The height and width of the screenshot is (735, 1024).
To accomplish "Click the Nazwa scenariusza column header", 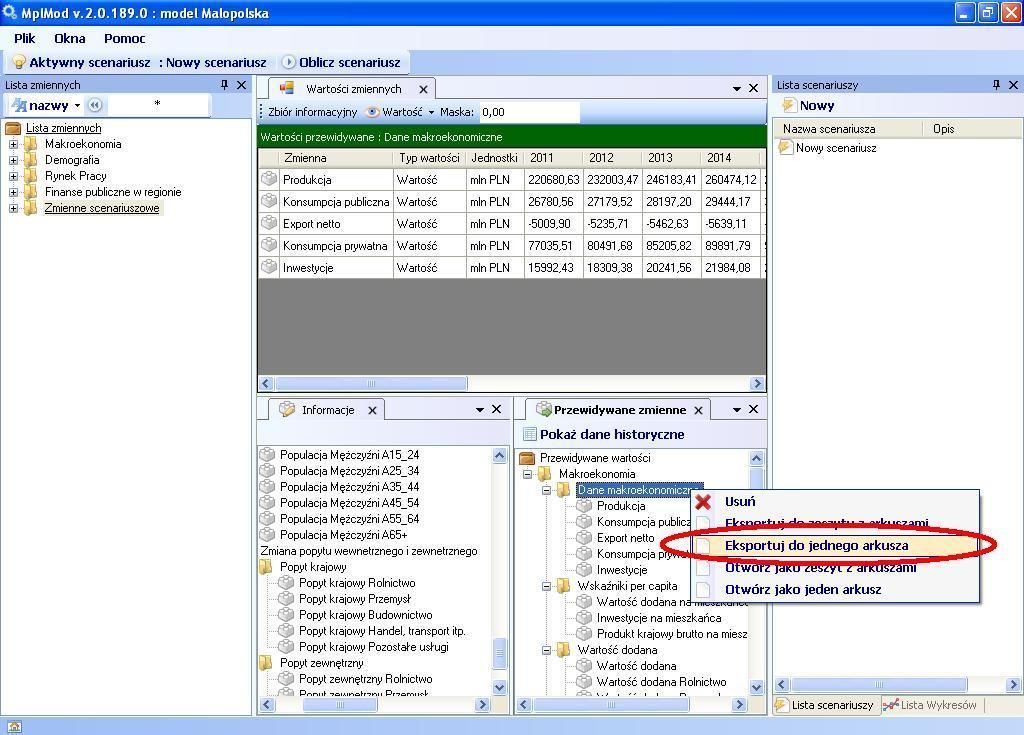I will pyautogui.click(x=848, y=129).
